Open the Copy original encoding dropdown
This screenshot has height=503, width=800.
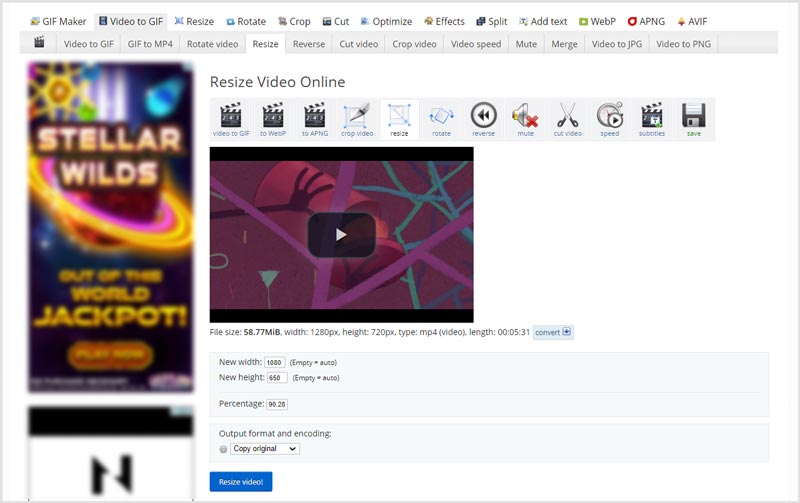[265, 448]
